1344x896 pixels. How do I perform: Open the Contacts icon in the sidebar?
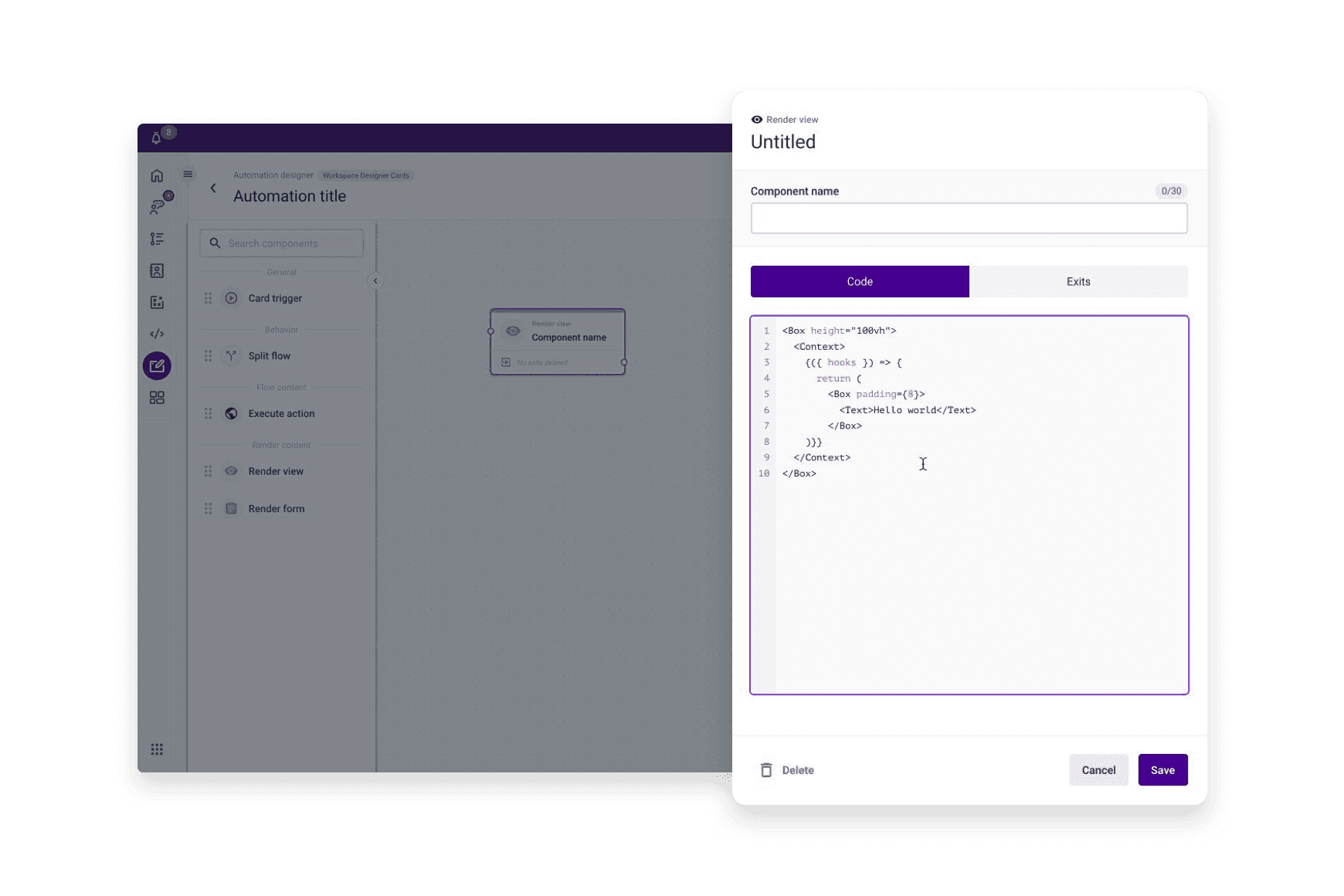coord(157,270)
